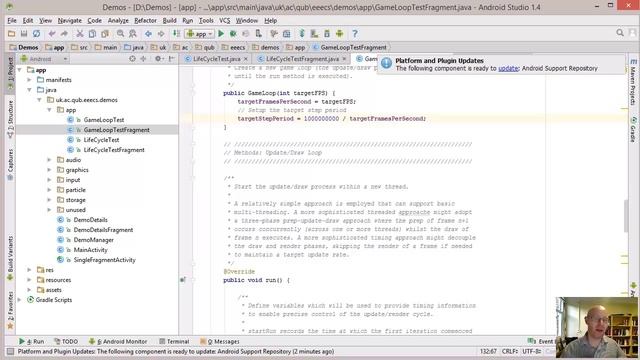Toggle the Captures side panel

tap(10, 164)
